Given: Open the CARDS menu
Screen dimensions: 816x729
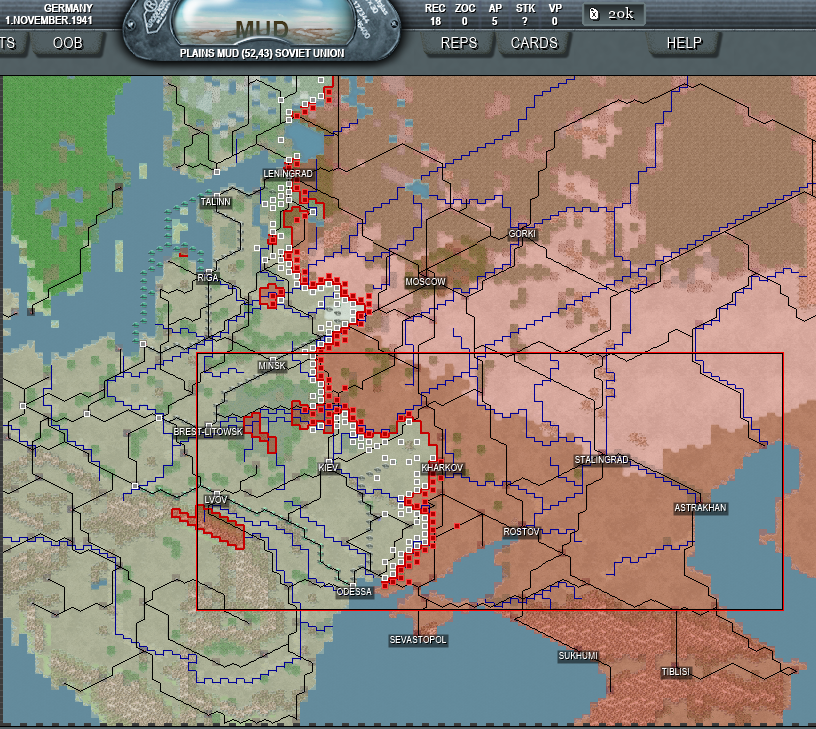Looking at the screenshot, I should tap(534, 43).
